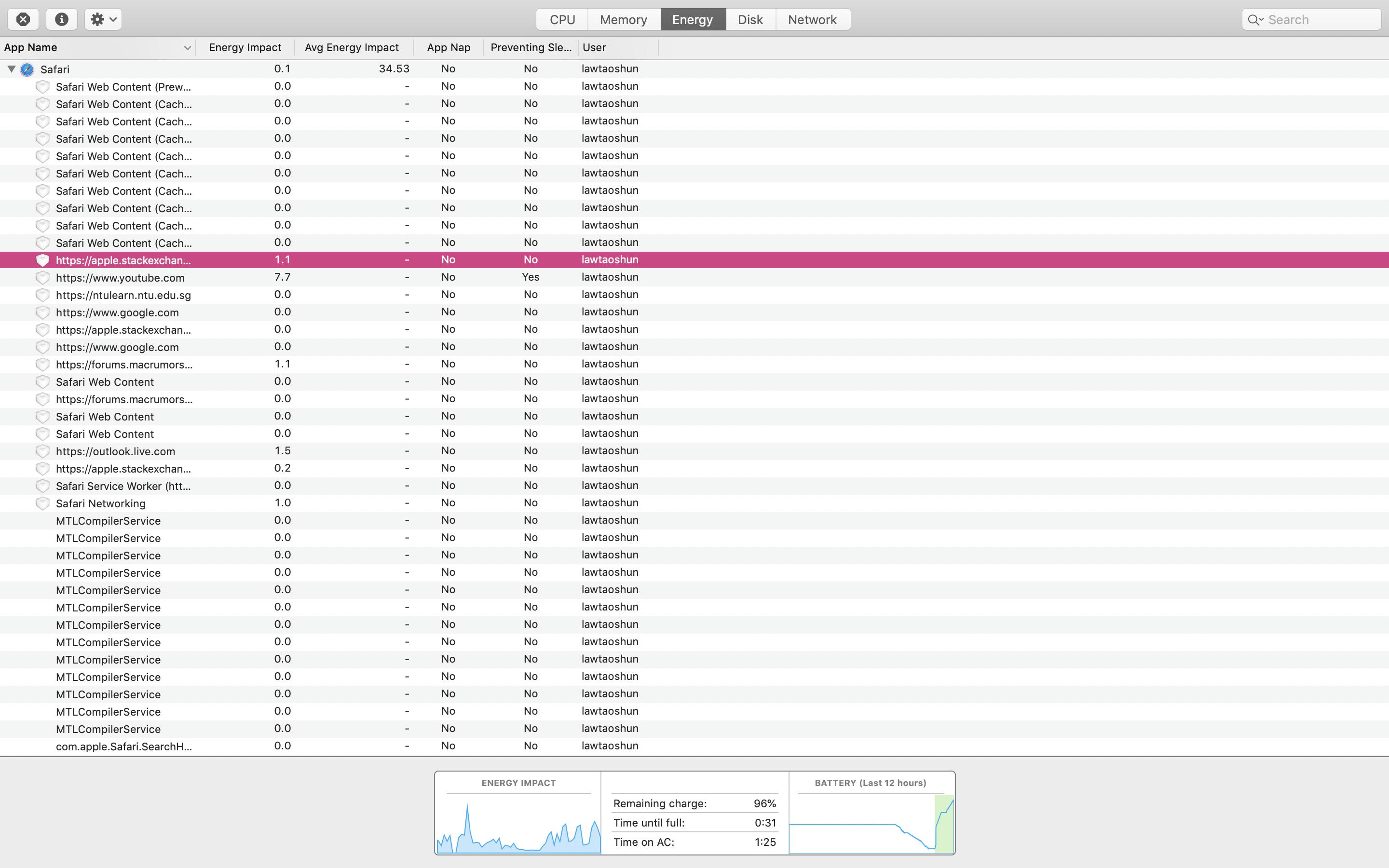The height and width of the screenshot is (868, 1389).
Task: Sort by Energy Impact column header
Action: tap(245, 48)
